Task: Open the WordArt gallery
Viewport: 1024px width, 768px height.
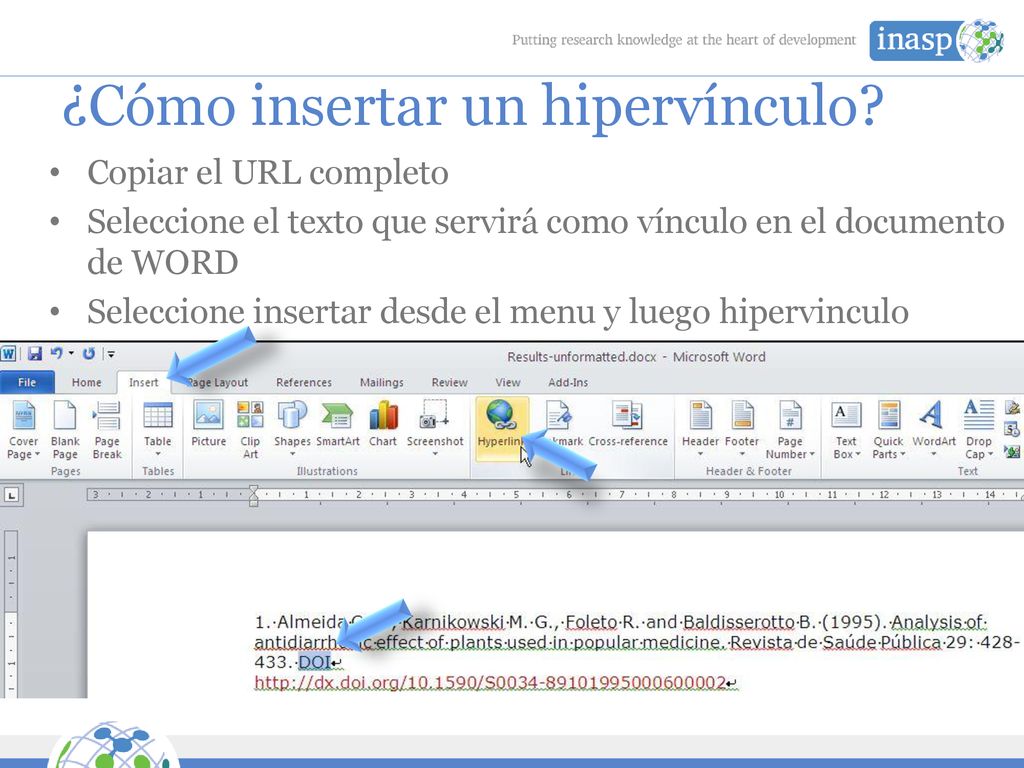Action: [934, 429]
